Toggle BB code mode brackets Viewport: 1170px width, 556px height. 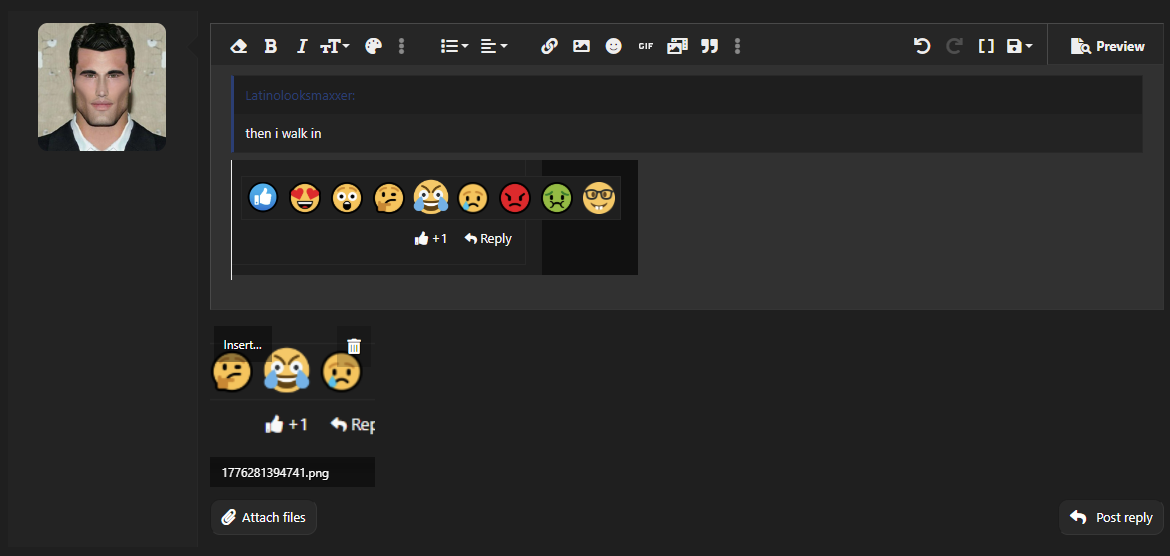tap(986, 46)
